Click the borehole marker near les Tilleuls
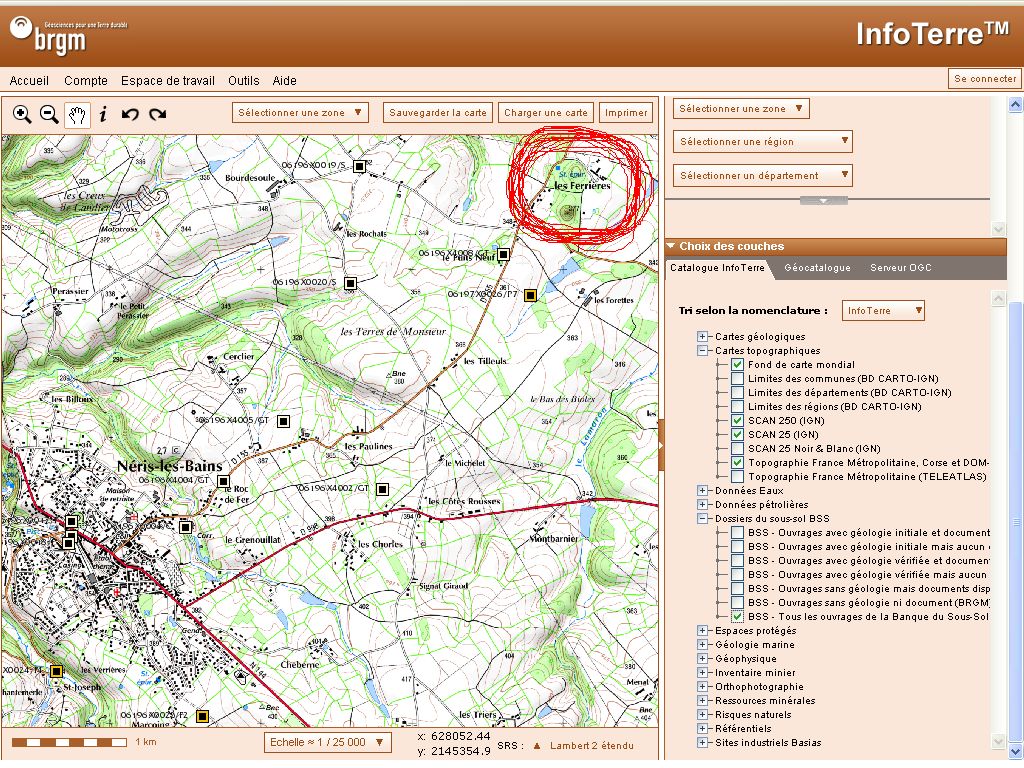1024x768 pixels. pyautogui.click(x=531, y=295)
